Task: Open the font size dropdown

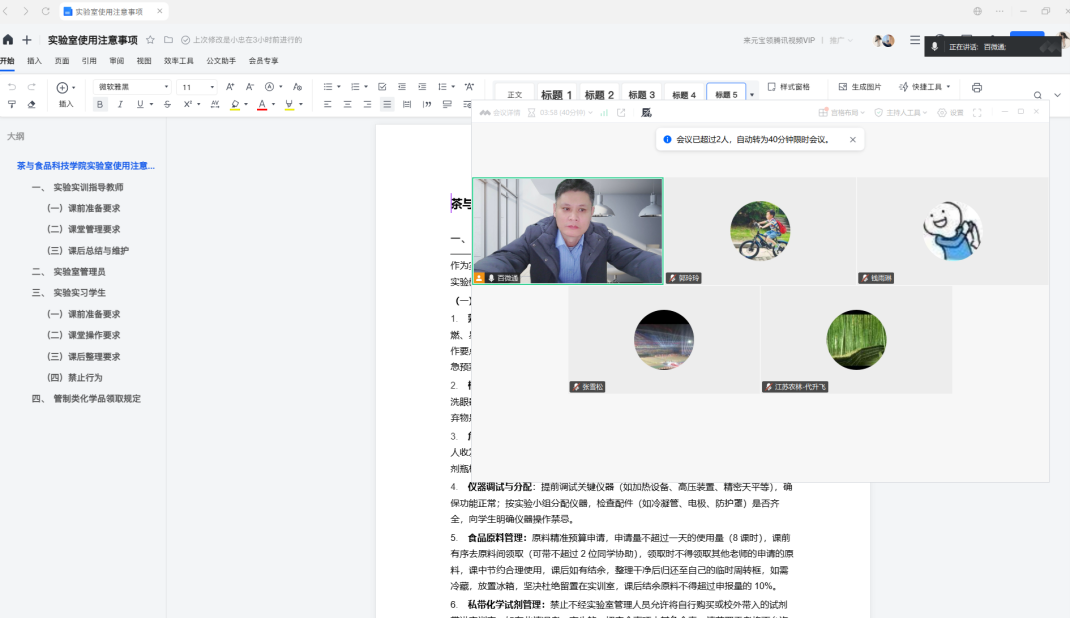Action: coord(198,87)
